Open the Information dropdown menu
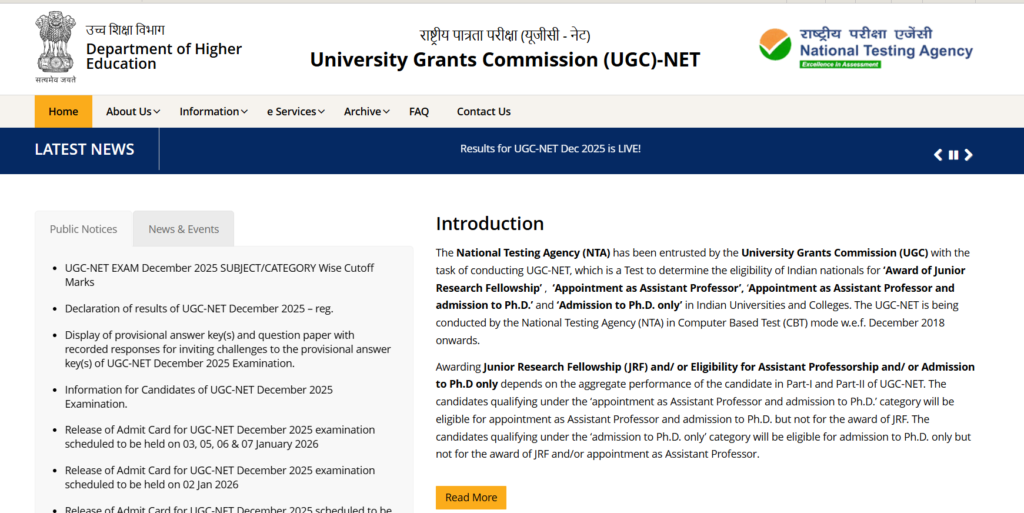The image size is (1024, 513). pos(213,112)
